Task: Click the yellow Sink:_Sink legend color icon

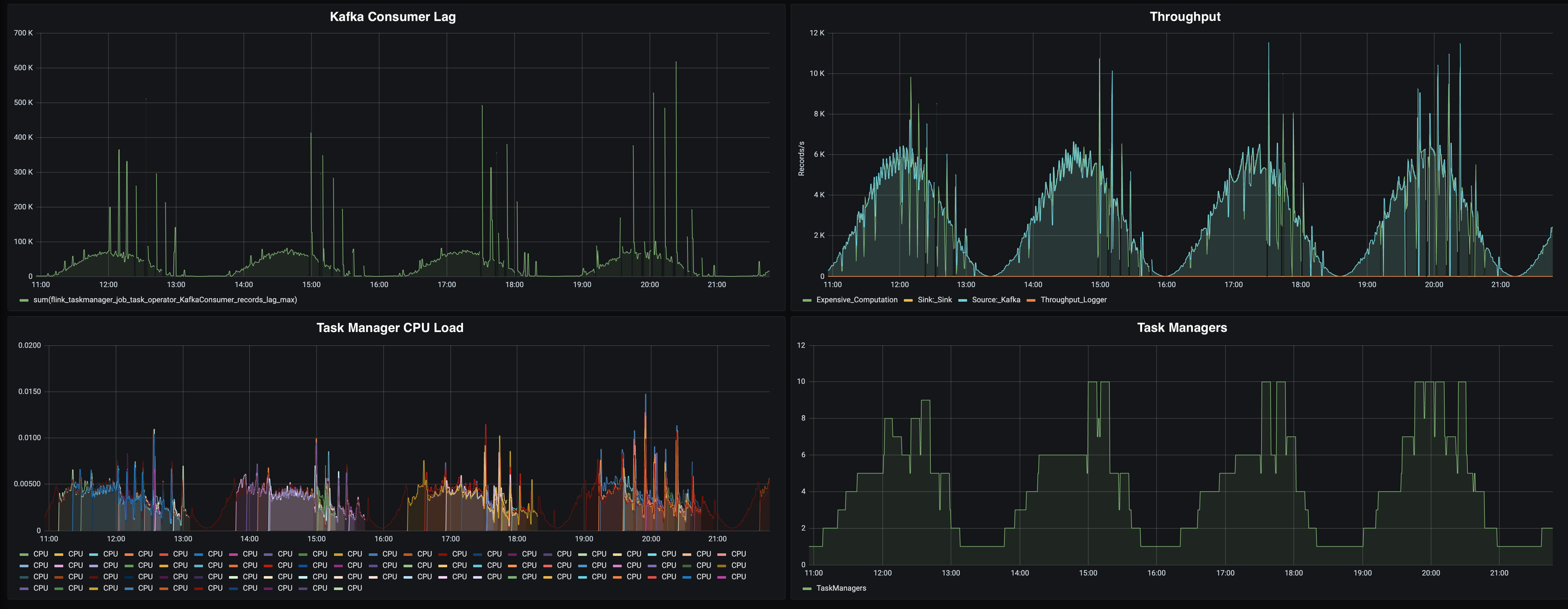Action: (908, 300)
